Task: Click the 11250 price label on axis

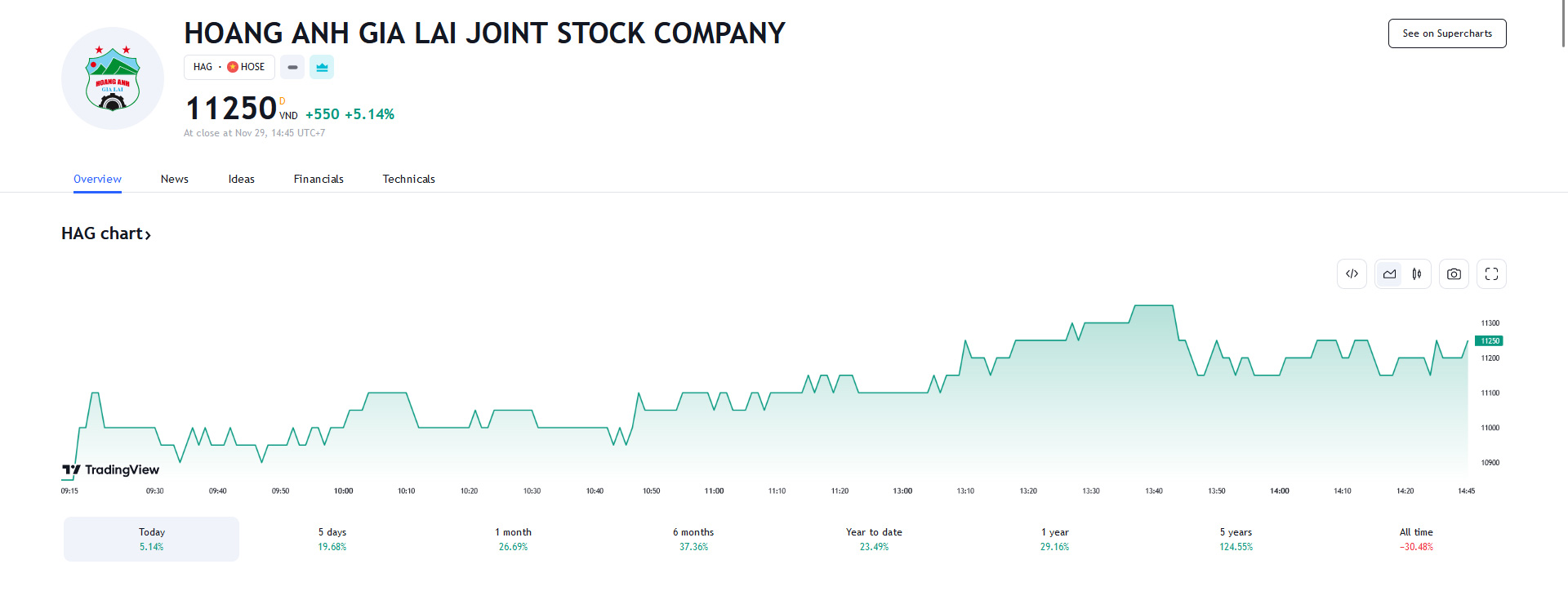Action: [1489, 341]
